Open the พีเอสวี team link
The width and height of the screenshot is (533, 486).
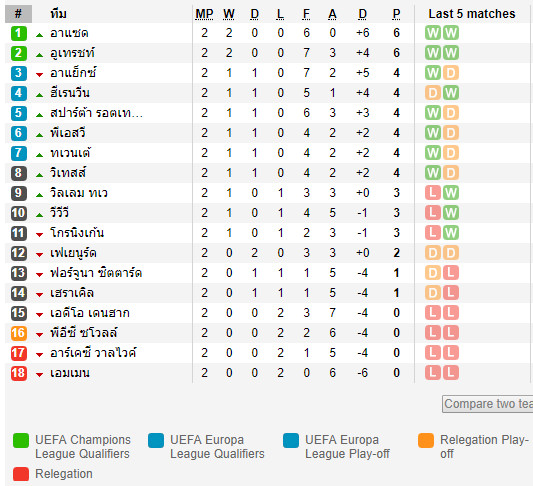click(68, 133)
